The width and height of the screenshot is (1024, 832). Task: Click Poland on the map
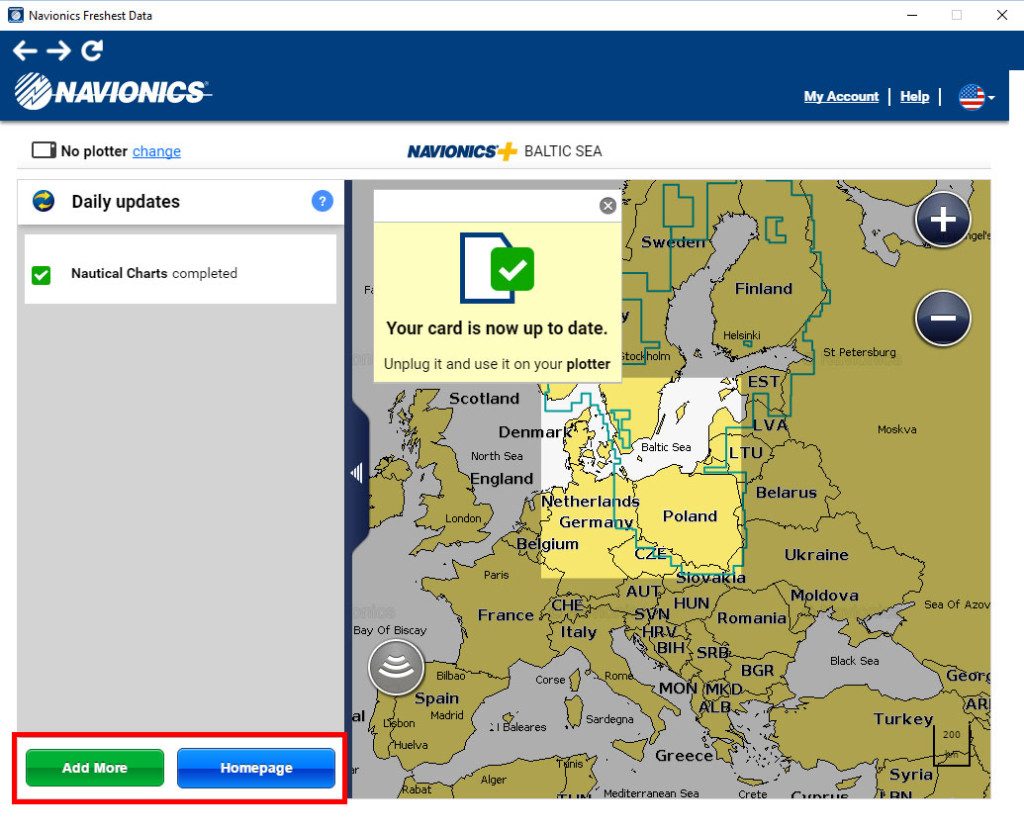pyautogui.click(x=690, y=517)
